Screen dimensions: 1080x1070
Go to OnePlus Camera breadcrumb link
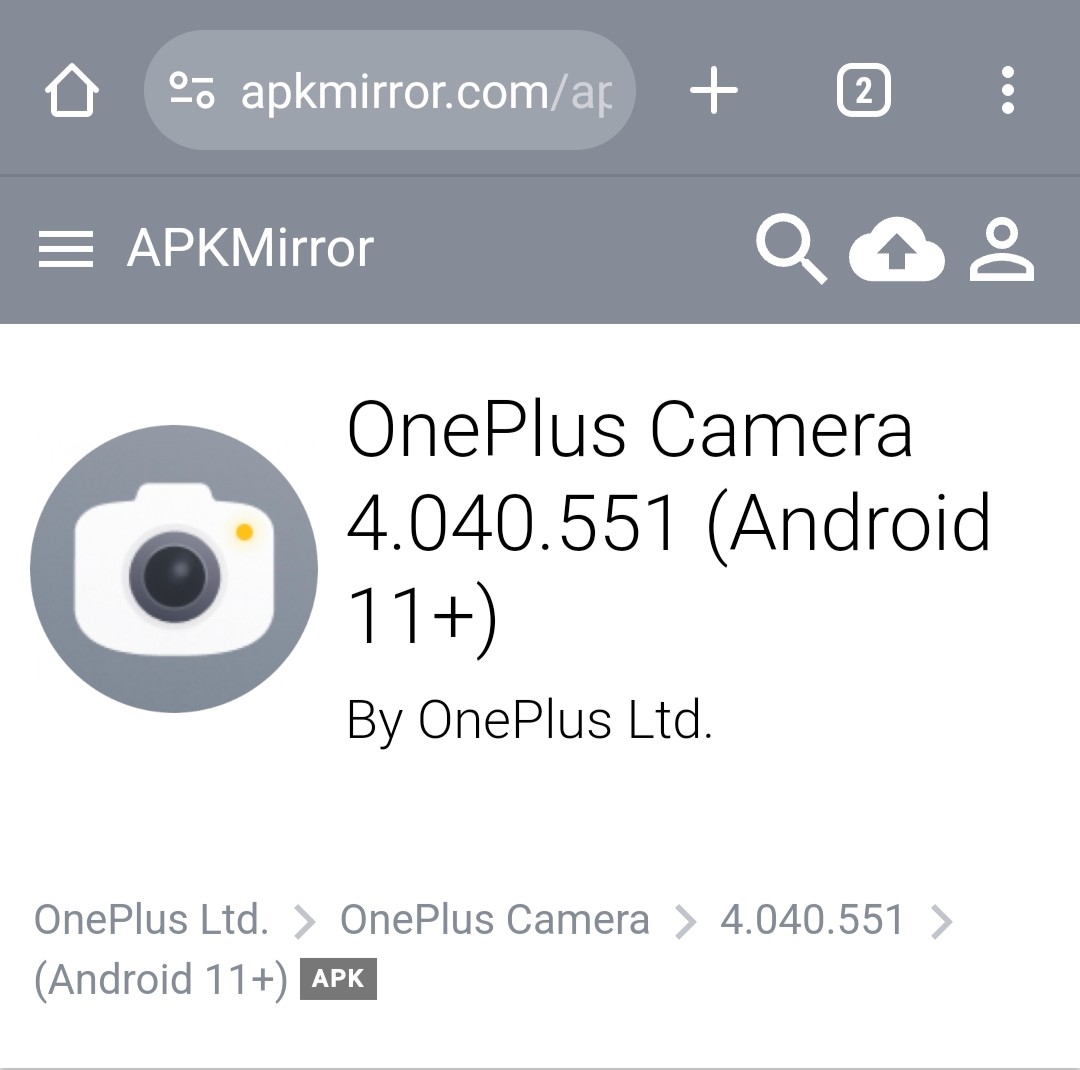pyautogui.click(x=495, y=920)
